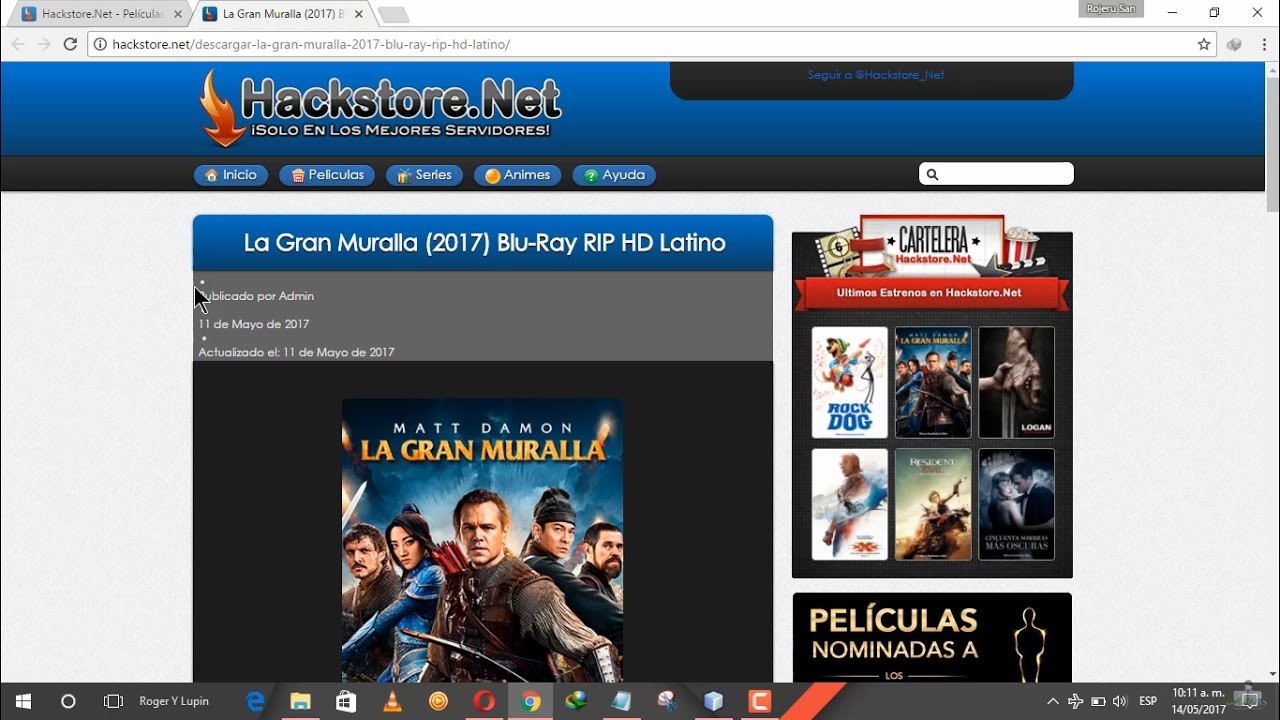1280x720 pixels.
Task: Open VLC media player from the taskbar
Action: coord(393,701)
